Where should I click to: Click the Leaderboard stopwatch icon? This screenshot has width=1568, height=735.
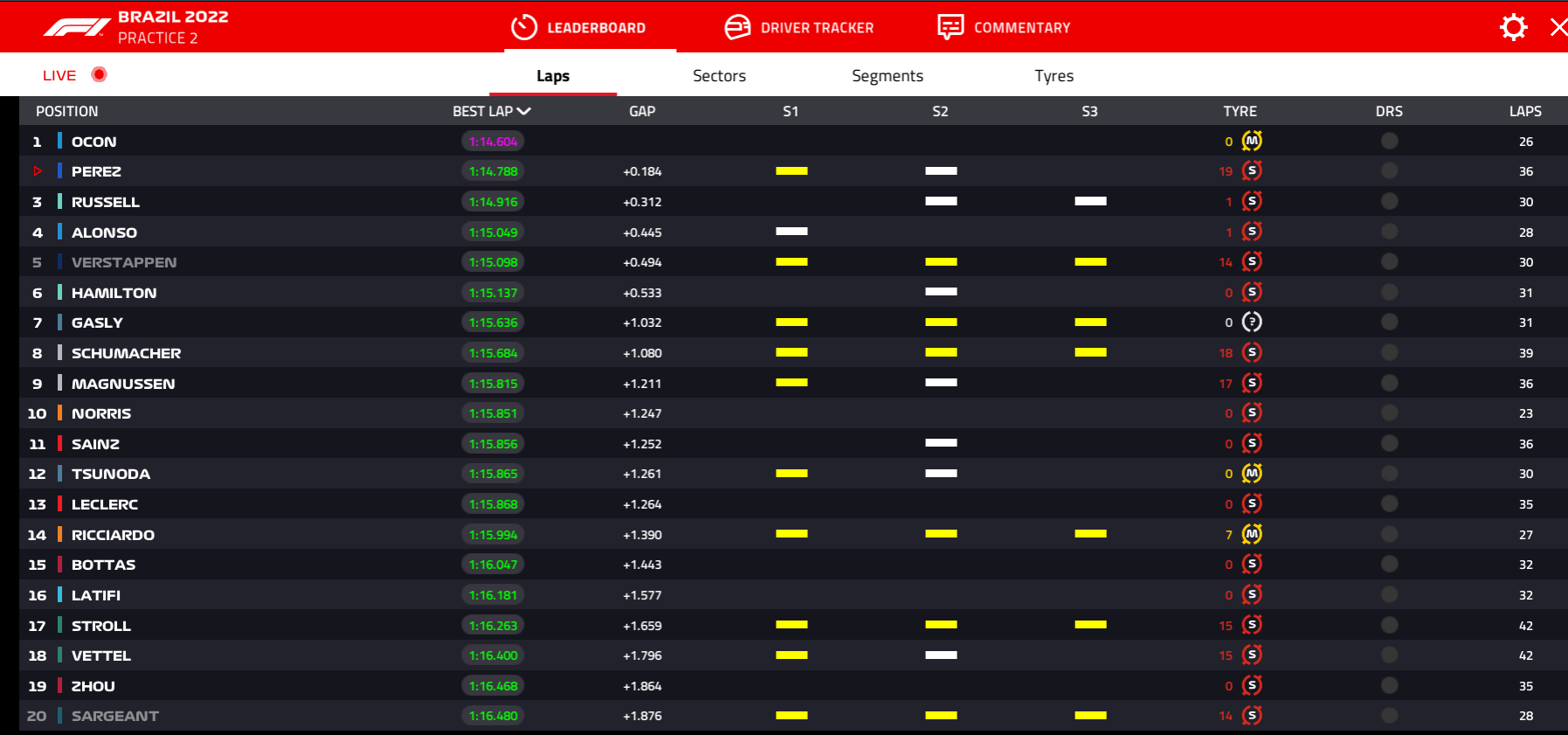523,27
